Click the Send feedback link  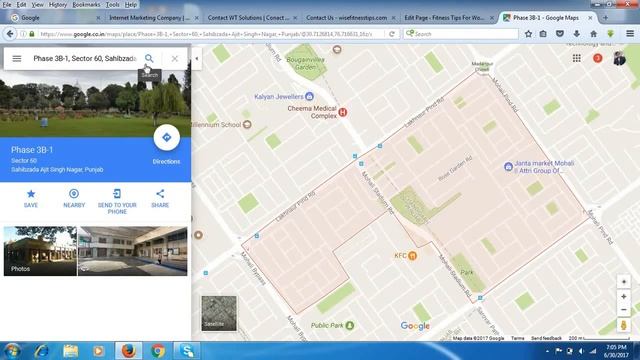pyautogui.click(x=546, y=338)
